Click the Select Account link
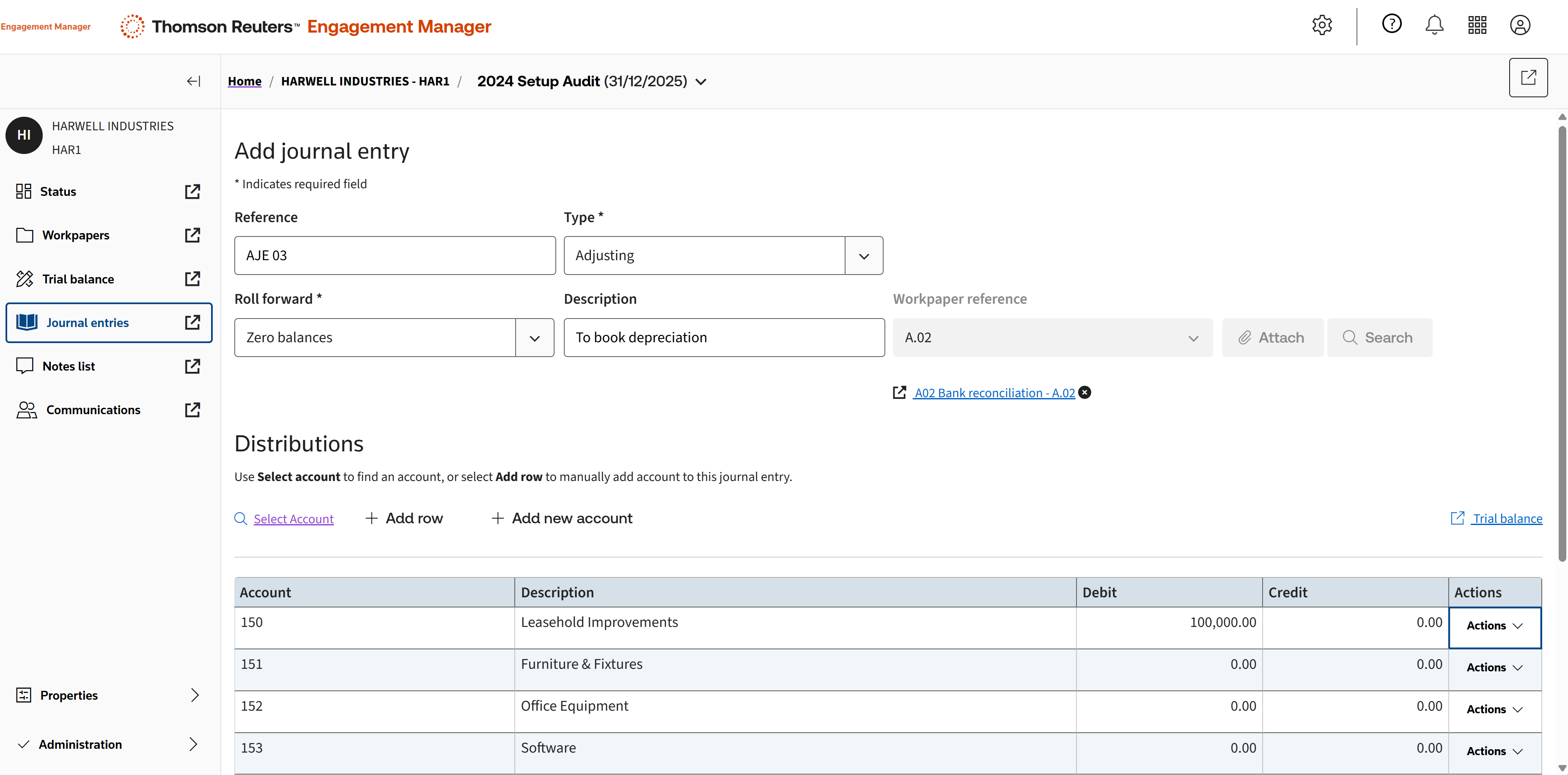 (294, 519)
